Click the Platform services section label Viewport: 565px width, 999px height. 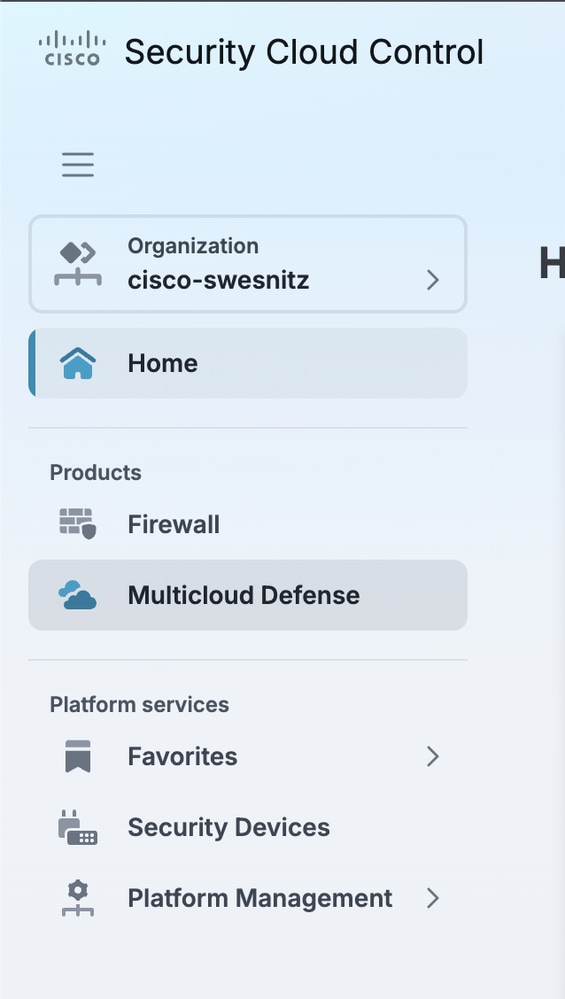139,705
